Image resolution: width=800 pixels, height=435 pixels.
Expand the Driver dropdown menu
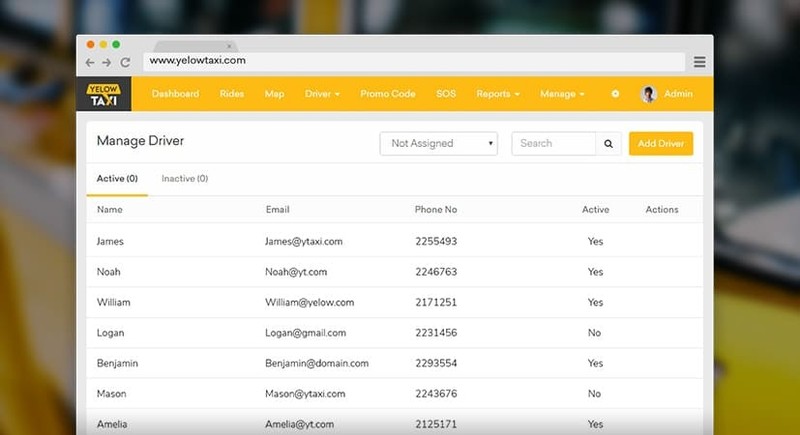click(x=322, y=94)
